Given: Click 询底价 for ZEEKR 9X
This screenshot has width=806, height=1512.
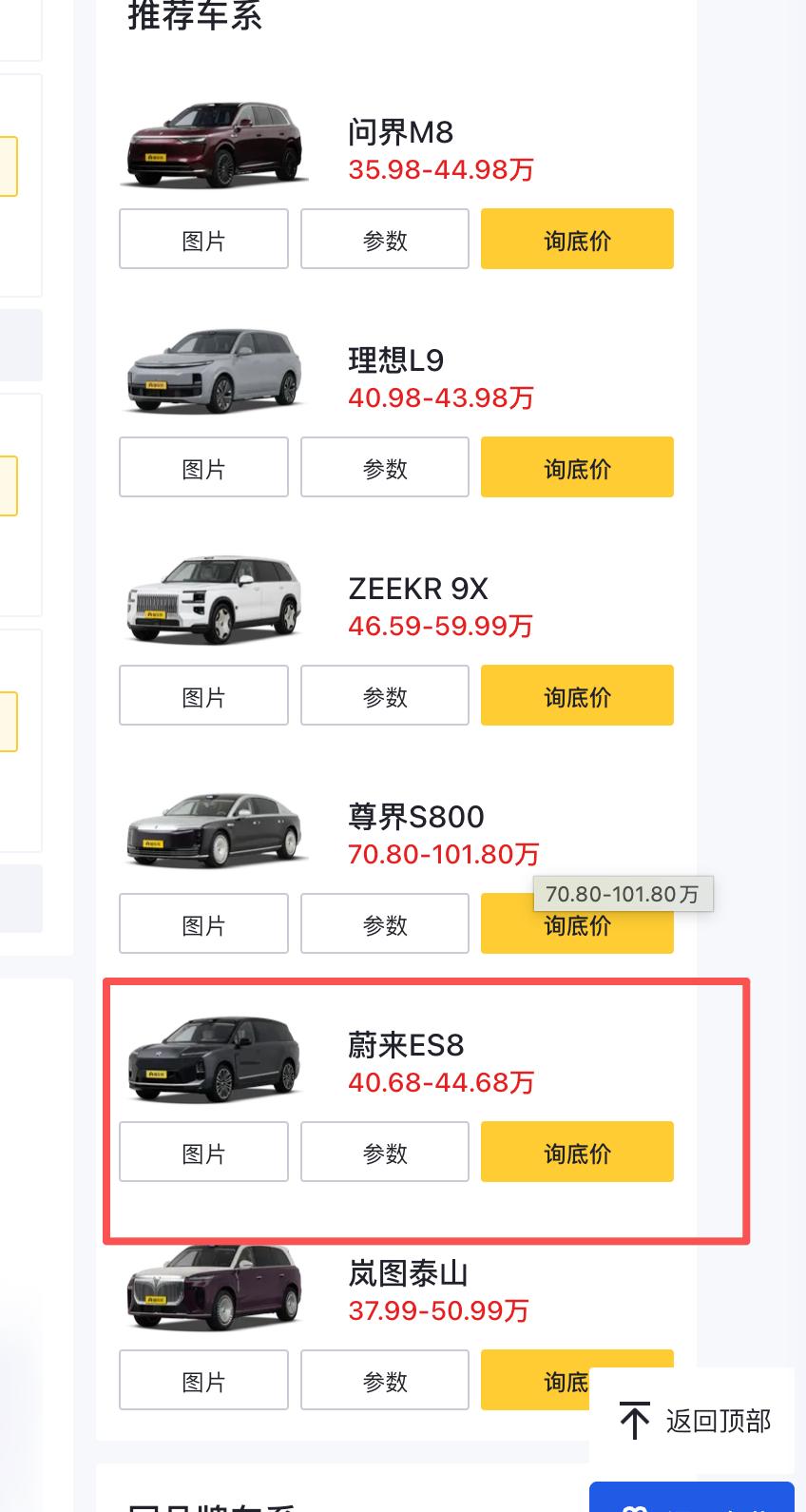Looking at the screenshot, I should [577, 695].
